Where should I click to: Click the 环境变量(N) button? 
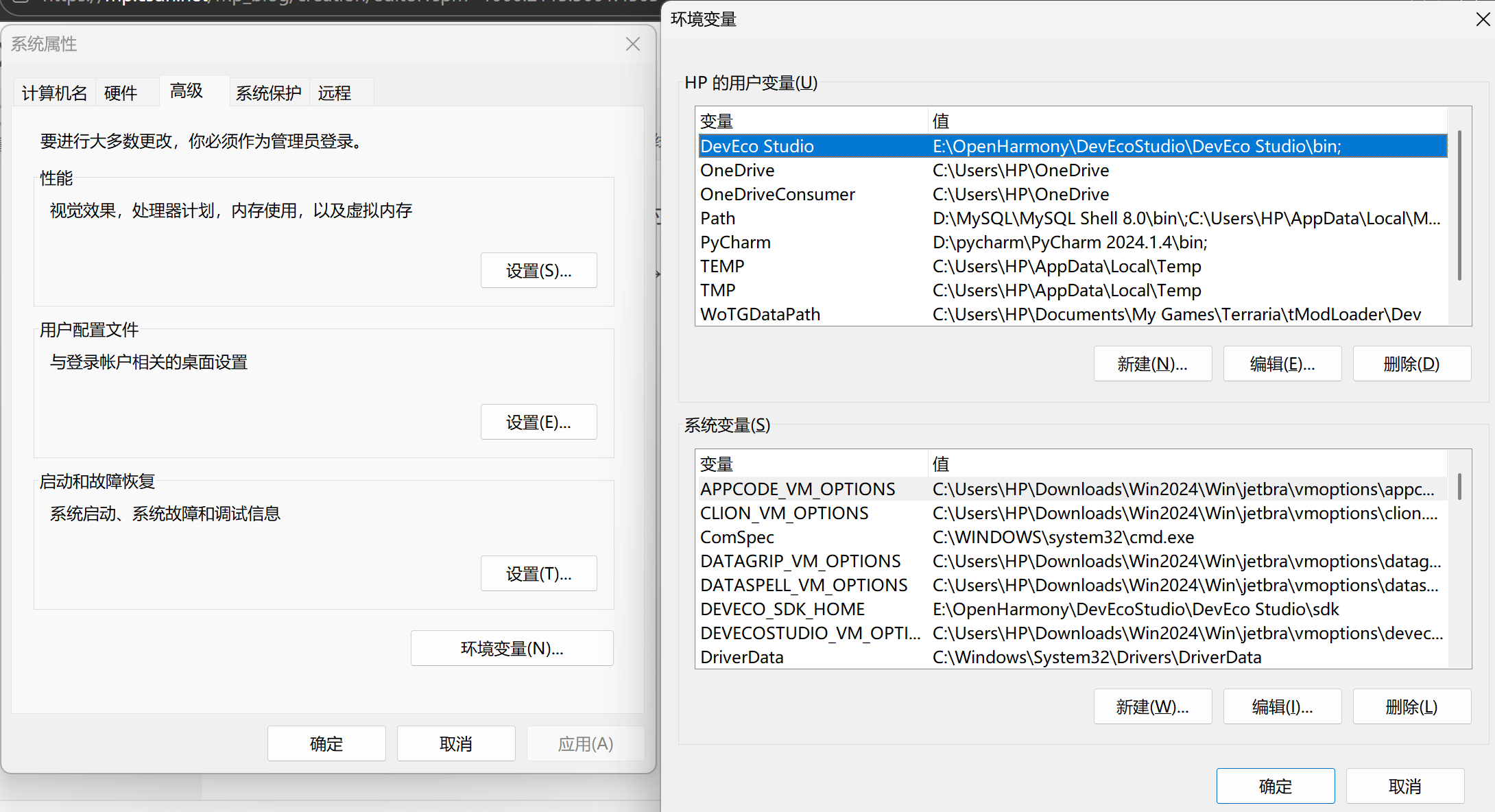(512, 649)
